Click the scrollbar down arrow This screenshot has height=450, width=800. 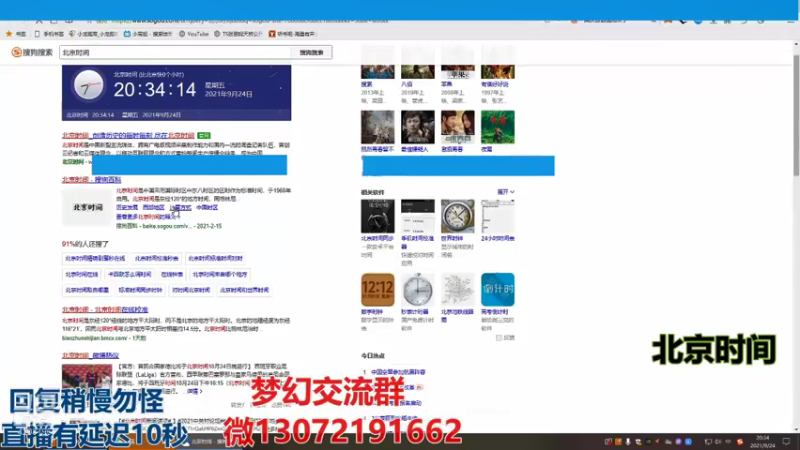(x=796, y=430)
